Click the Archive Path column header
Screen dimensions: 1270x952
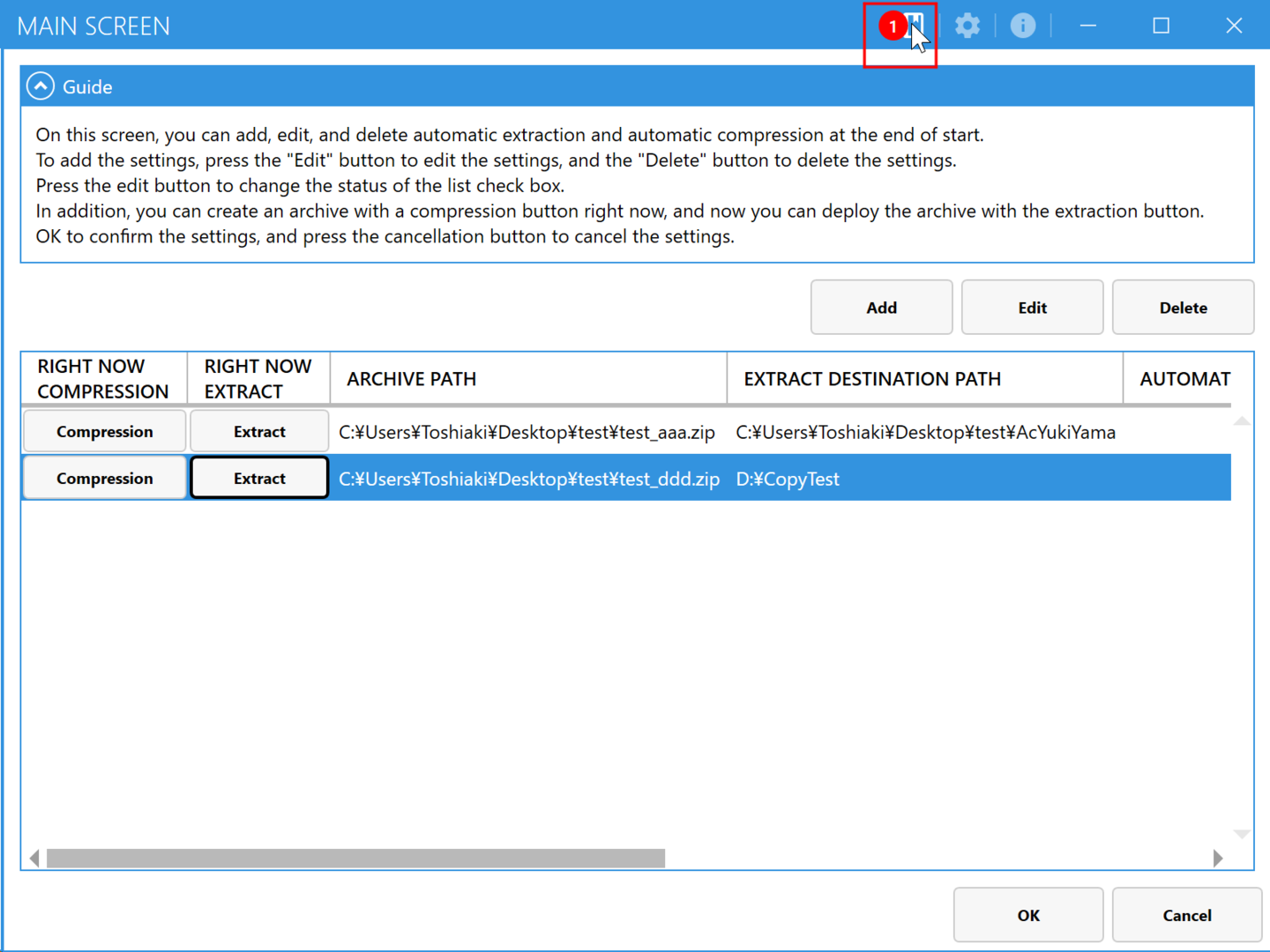[x=527, y=379]
